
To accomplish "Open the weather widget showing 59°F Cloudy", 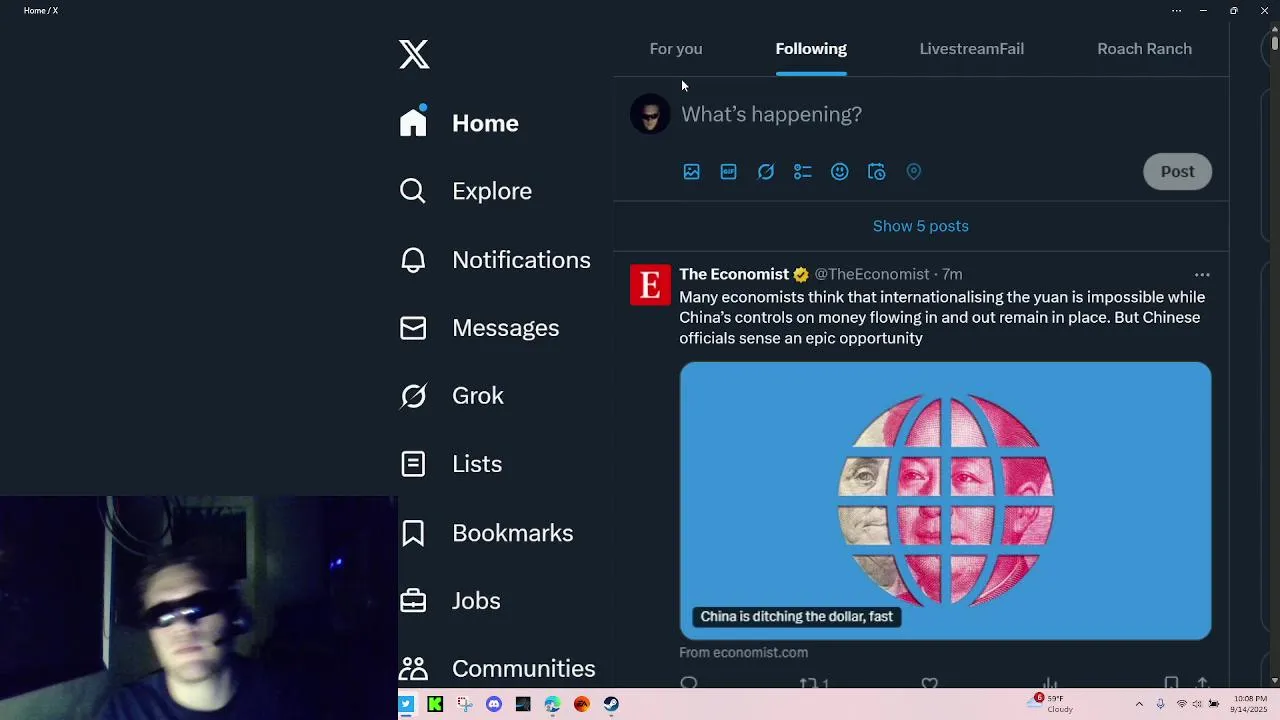I will pyautogui.click(x=1052, y=704).
